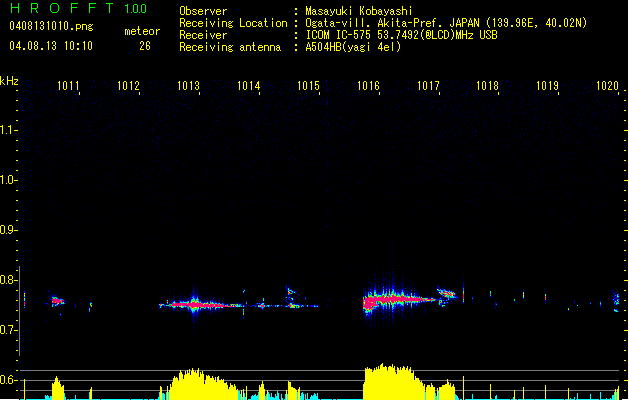This screenshot has height=400, width=629.
Task: Click the yellow power peak below 1016
Action: pos(393,382)
